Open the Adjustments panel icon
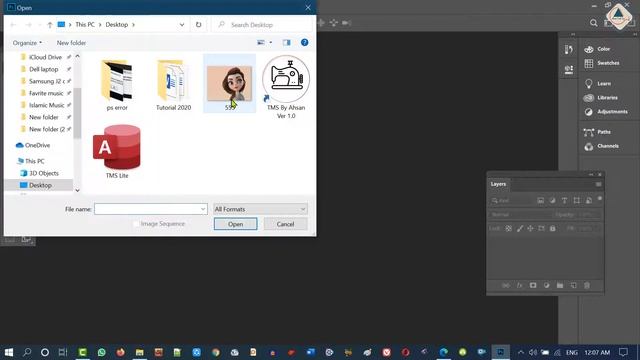Image resolution: width=640 pixels, height=360 pixels. tap(589, 112)
